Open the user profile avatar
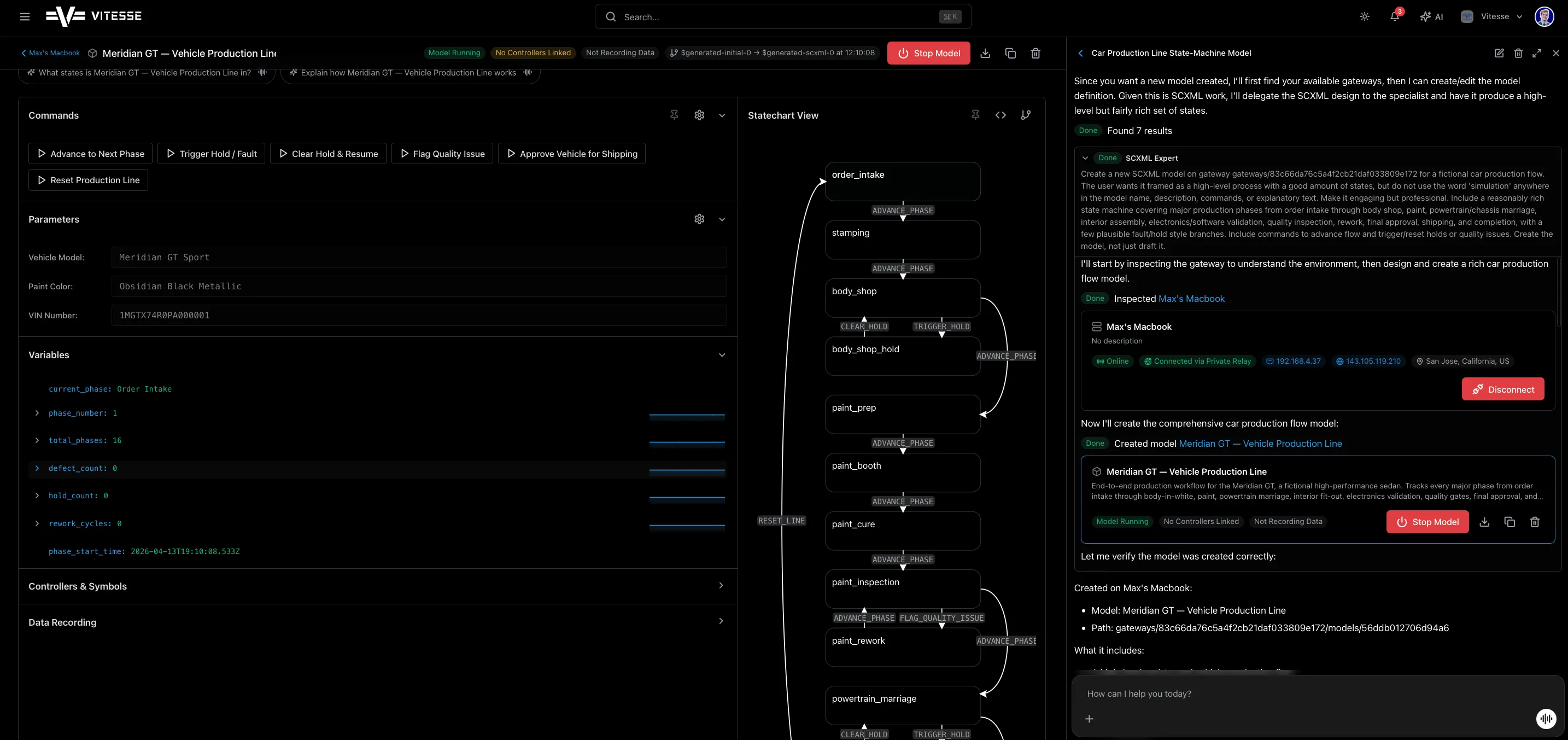 coord(1545,16)
